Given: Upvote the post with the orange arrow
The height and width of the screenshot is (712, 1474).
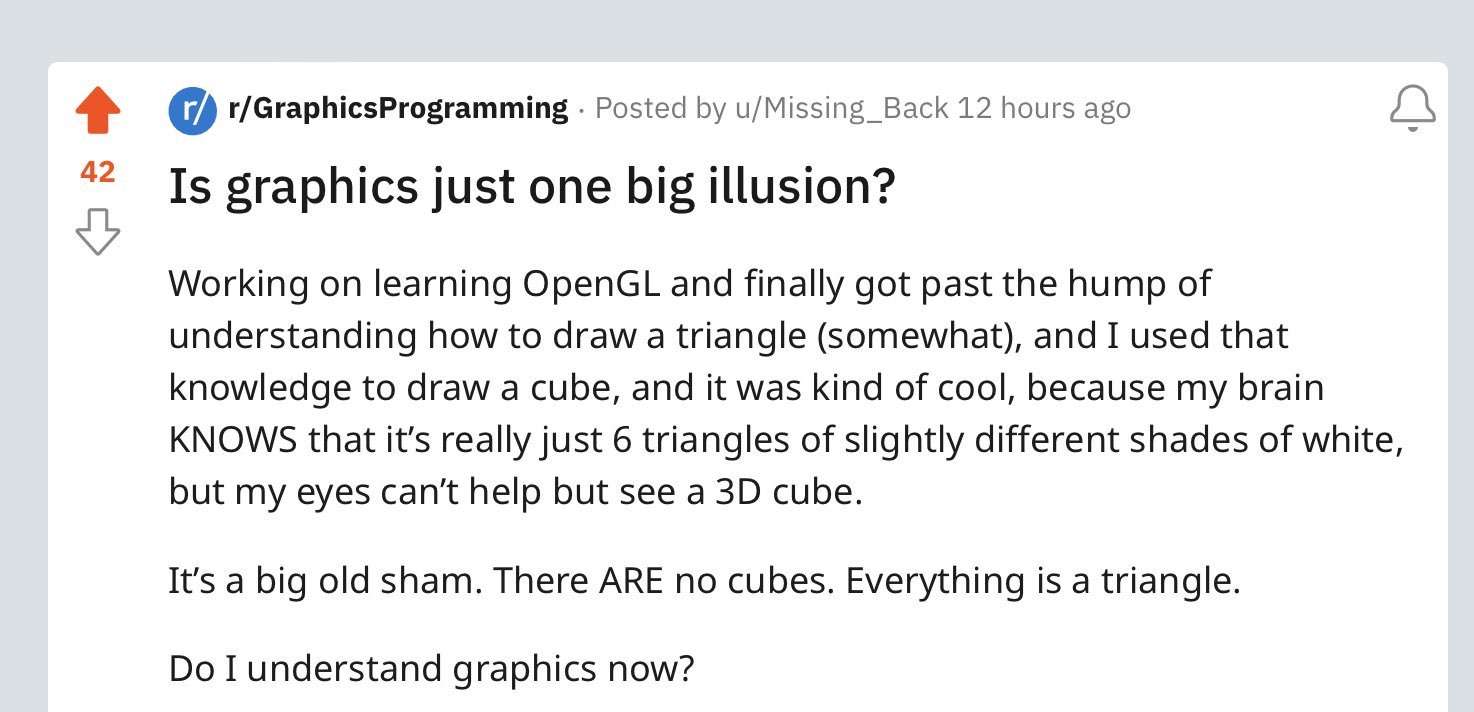Looking at the screenshot, I should tap(98, 111).
